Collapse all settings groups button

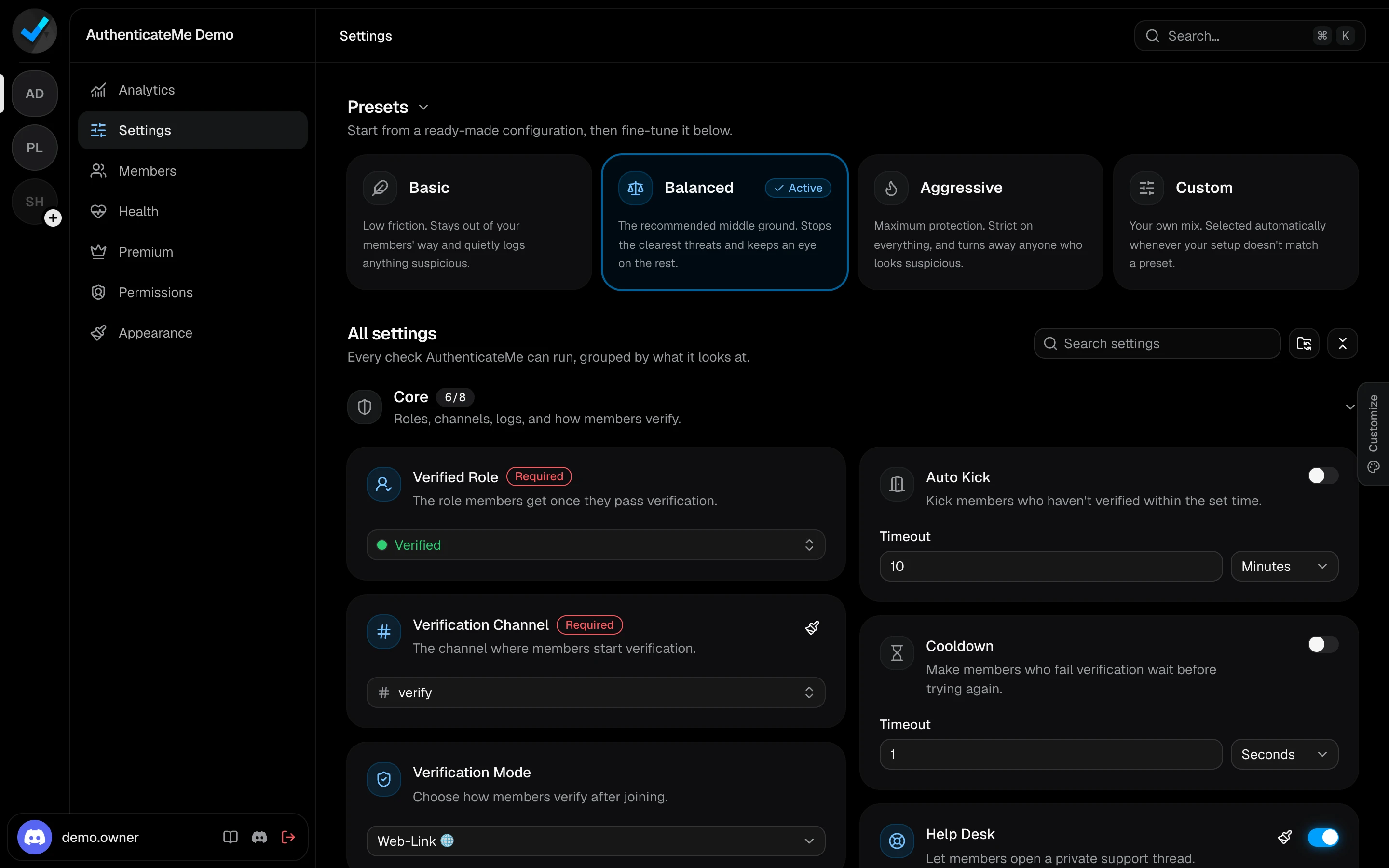coord(1342,343)
